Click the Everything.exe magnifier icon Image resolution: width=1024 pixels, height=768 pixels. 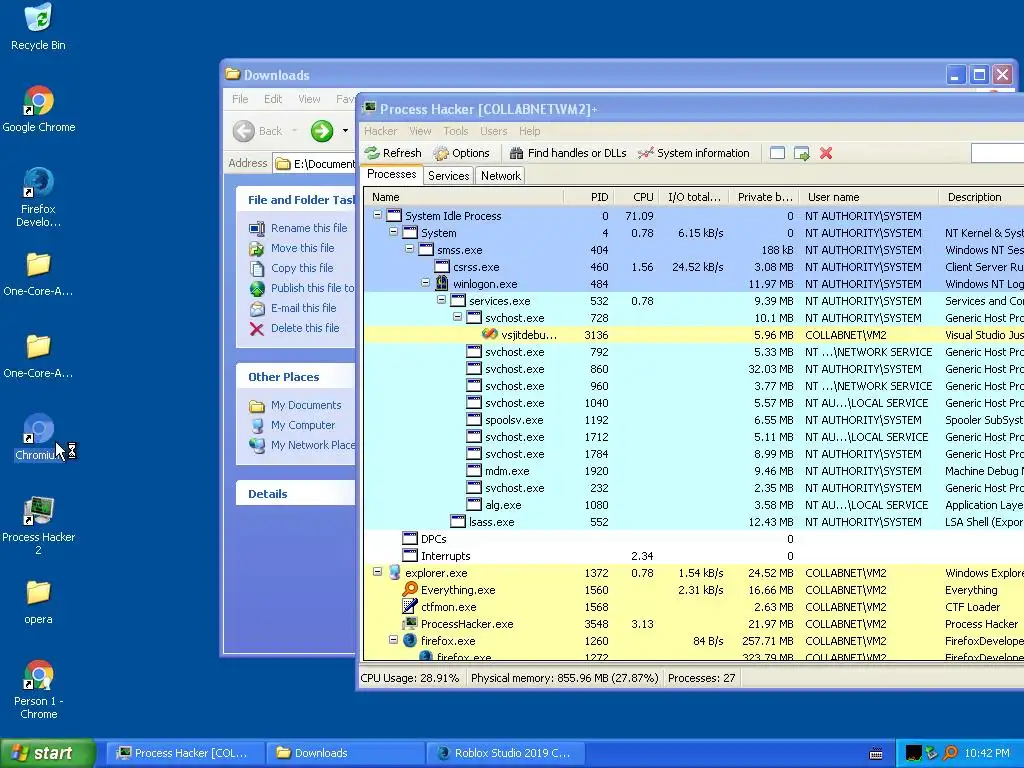[x=409, y=589]
